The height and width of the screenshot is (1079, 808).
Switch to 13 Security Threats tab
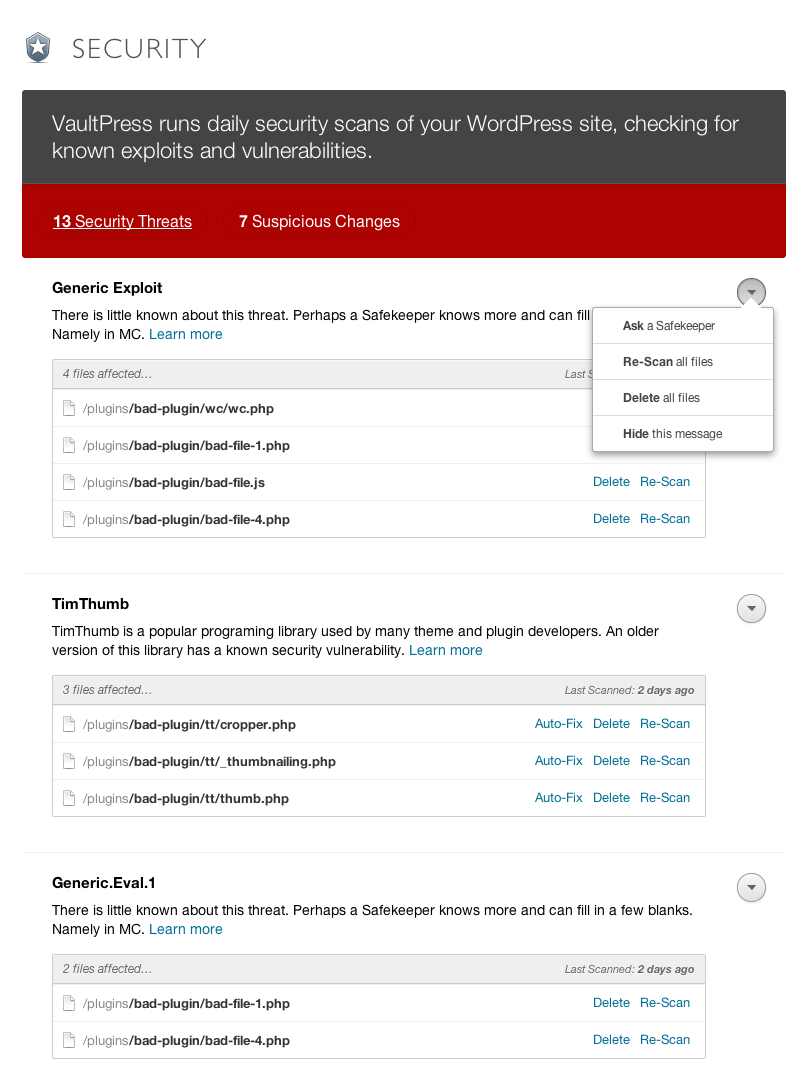122,221
